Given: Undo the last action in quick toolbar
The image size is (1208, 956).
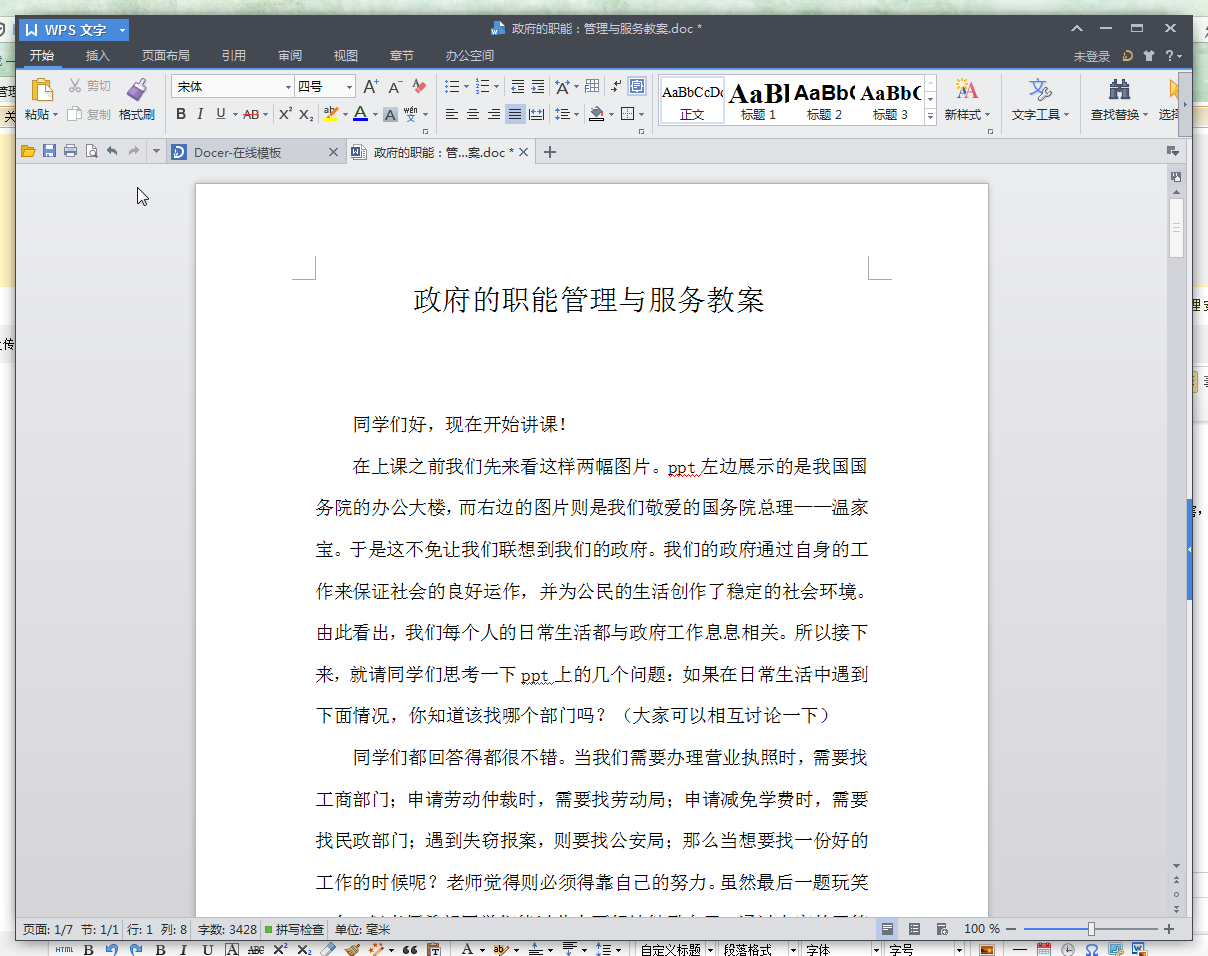Looking at the screenshot, I should pos(112,152).
